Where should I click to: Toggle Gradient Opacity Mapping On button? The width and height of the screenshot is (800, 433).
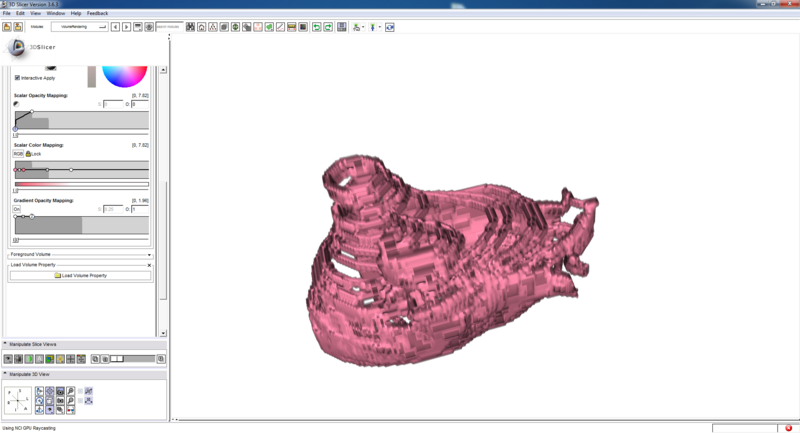tap(17, 209)
